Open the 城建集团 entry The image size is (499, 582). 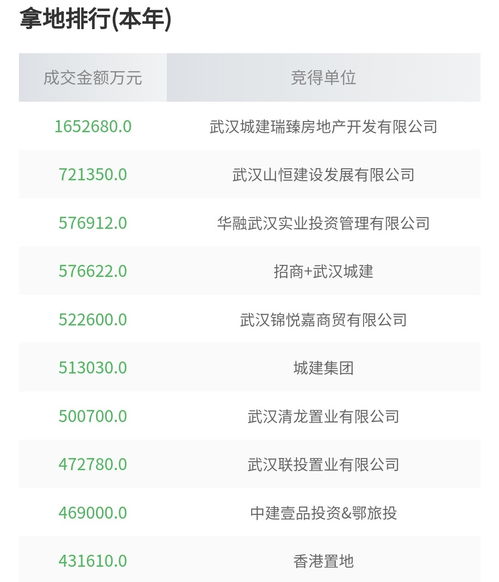[x=323, y=368]
